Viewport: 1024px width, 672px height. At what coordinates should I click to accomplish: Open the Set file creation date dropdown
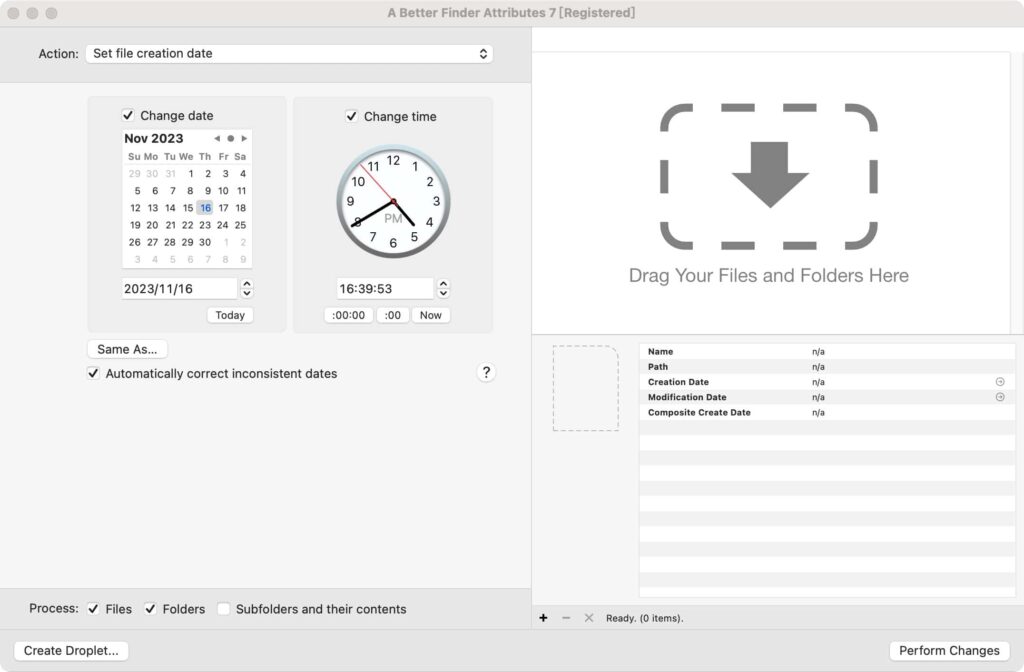coord(289,53)
